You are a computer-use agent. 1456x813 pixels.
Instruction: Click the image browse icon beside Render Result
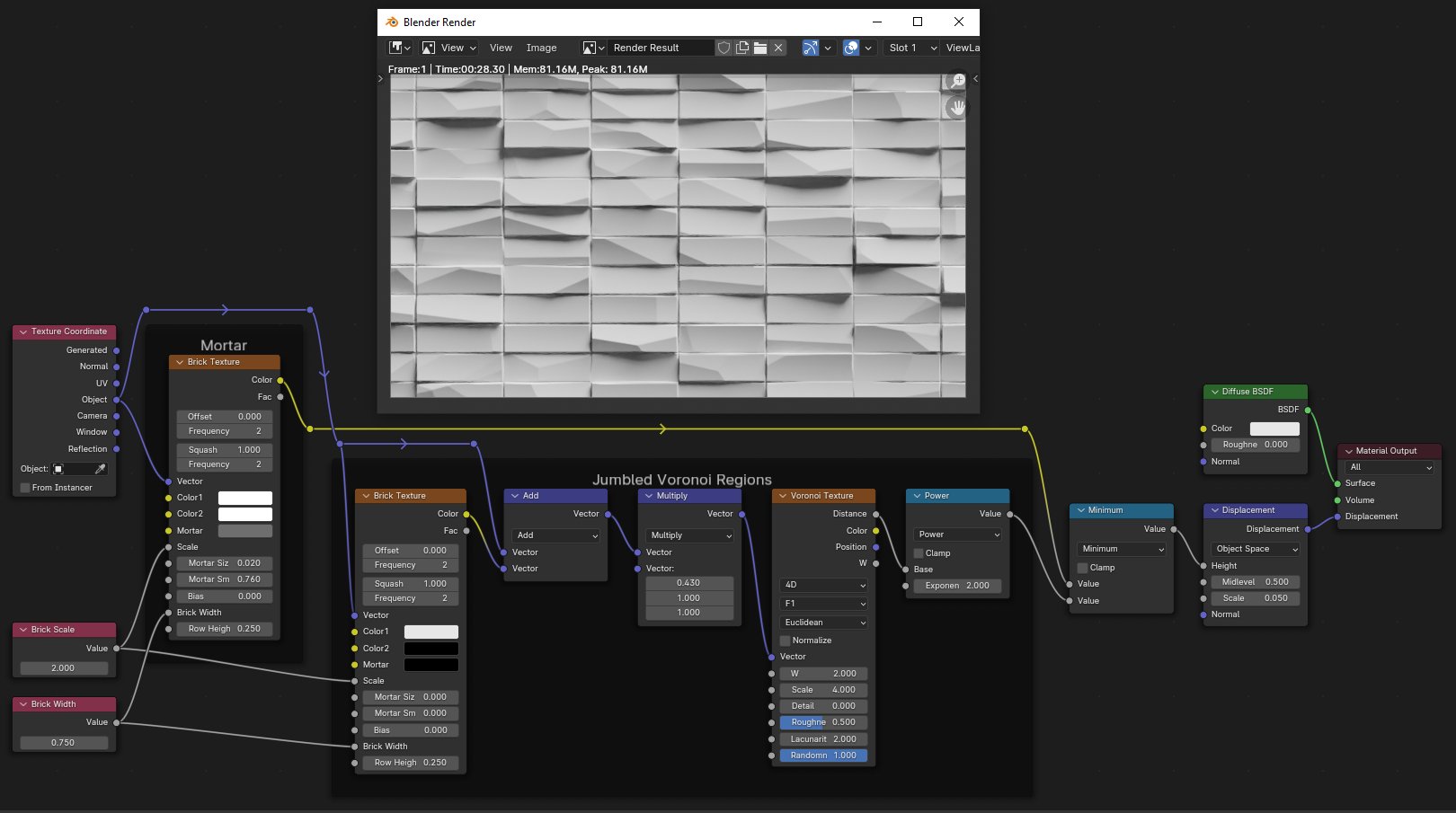click(594, 48)
